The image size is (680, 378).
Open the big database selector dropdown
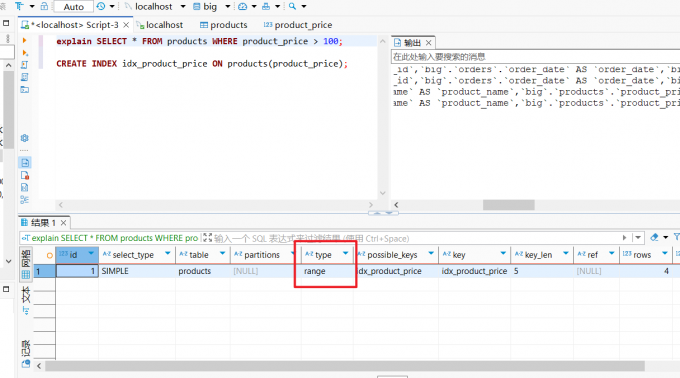pos(228,7)
